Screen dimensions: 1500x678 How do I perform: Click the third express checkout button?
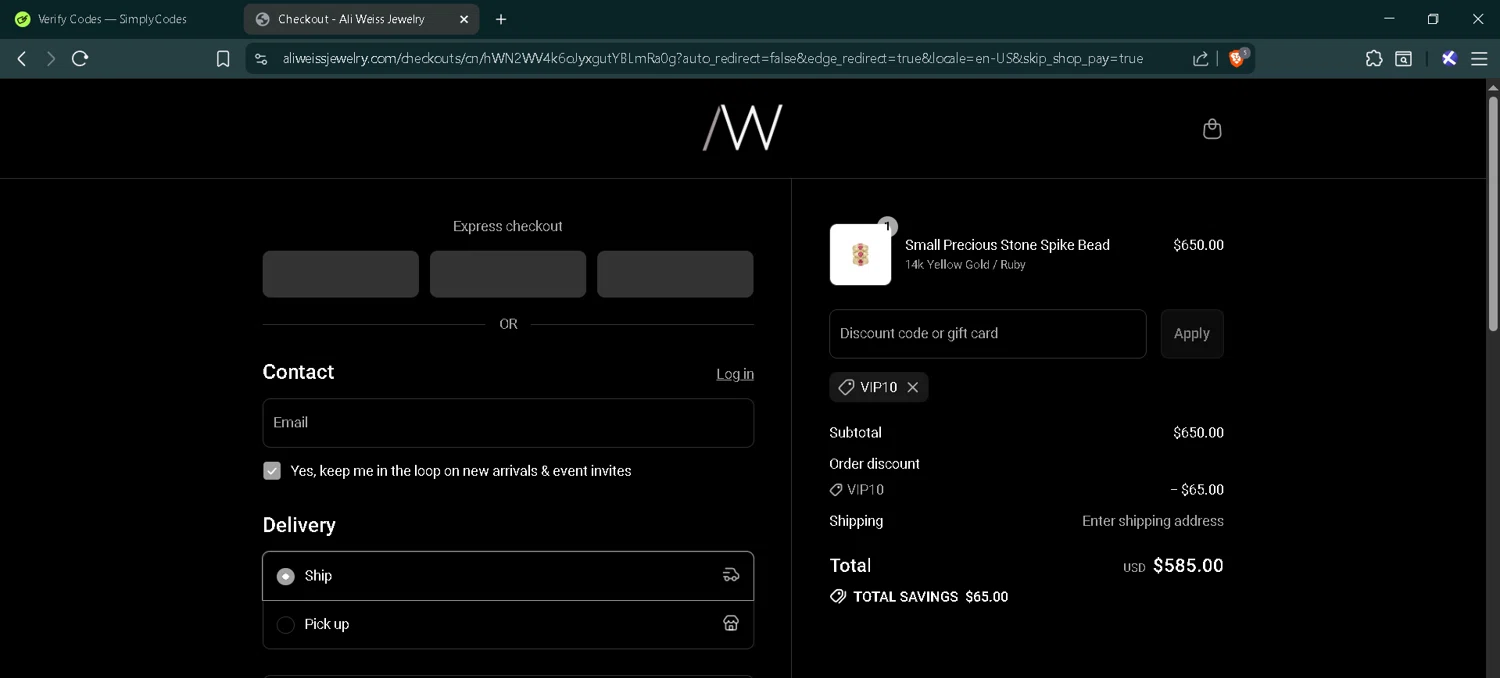click(x=675, y=274)
